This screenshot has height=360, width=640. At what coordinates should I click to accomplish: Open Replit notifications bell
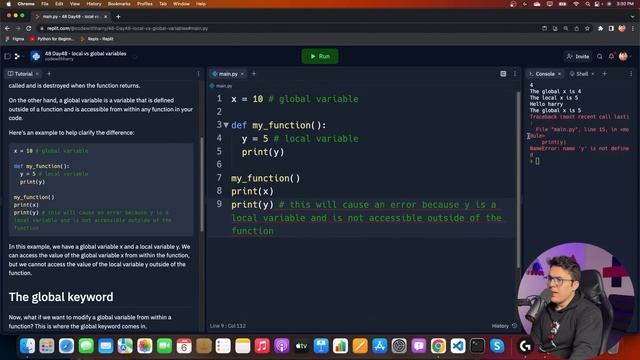click(611, 56)
